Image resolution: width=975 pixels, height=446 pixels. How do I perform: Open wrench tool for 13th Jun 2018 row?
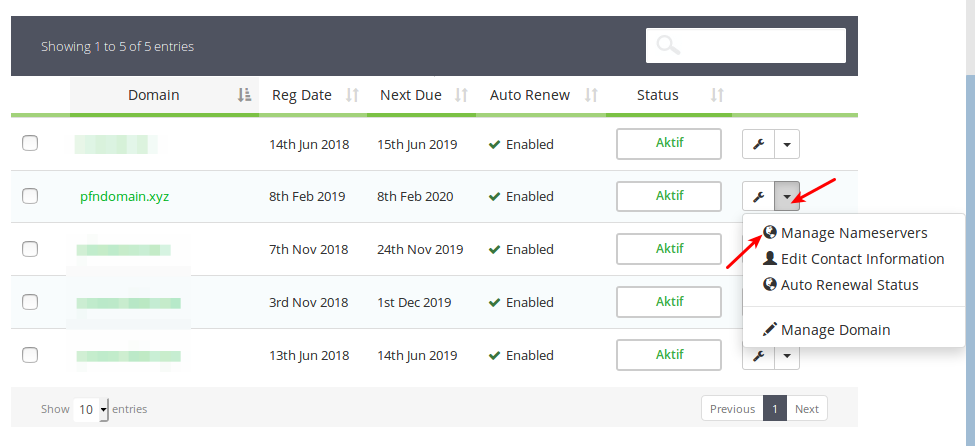coord(759,356)
